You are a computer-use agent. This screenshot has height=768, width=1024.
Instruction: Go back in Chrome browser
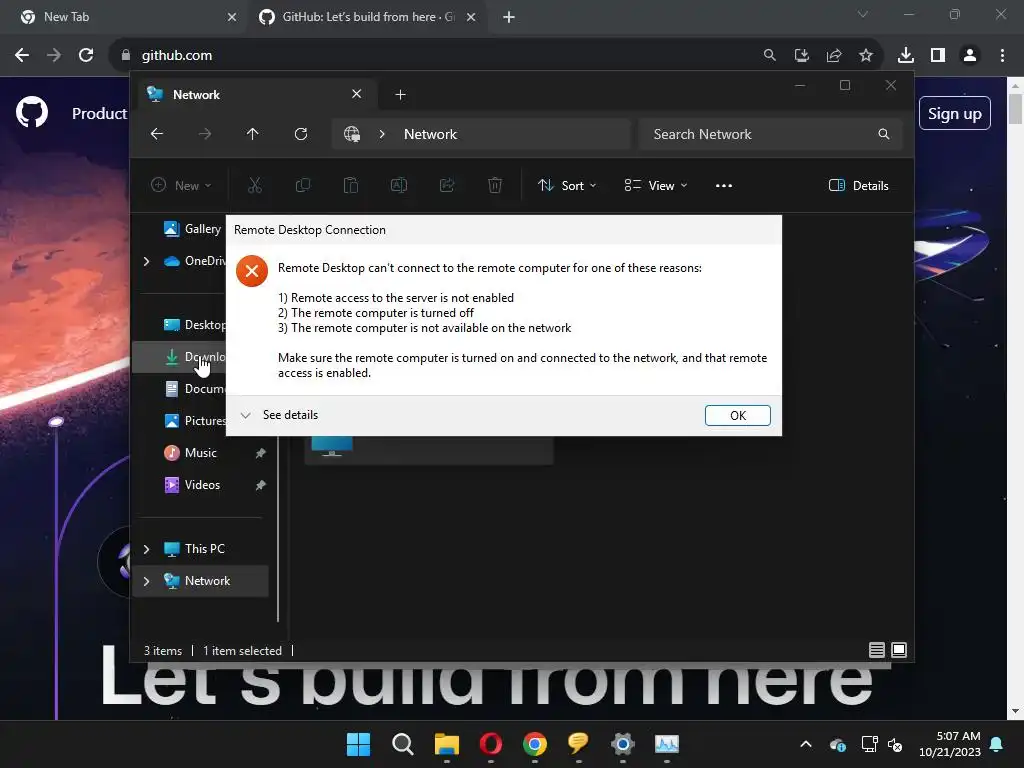(22, 55)
